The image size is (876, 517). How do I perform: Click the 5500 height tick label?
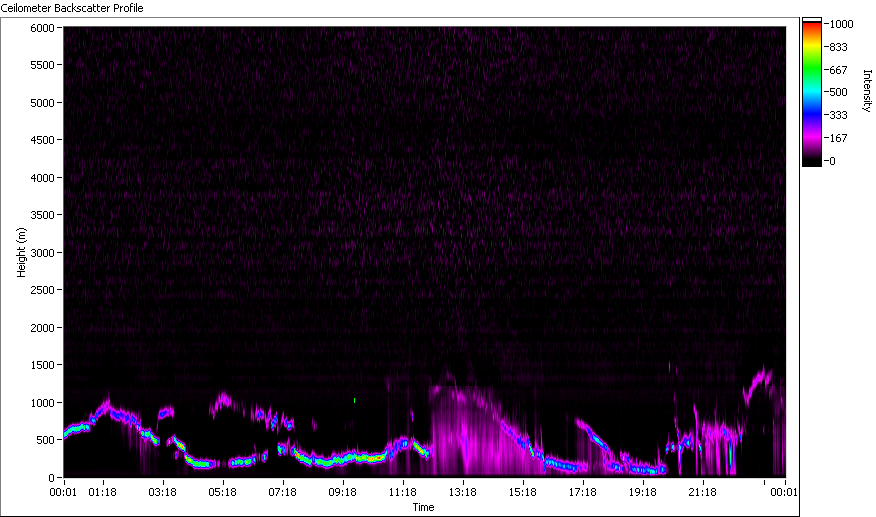(42, 65)
